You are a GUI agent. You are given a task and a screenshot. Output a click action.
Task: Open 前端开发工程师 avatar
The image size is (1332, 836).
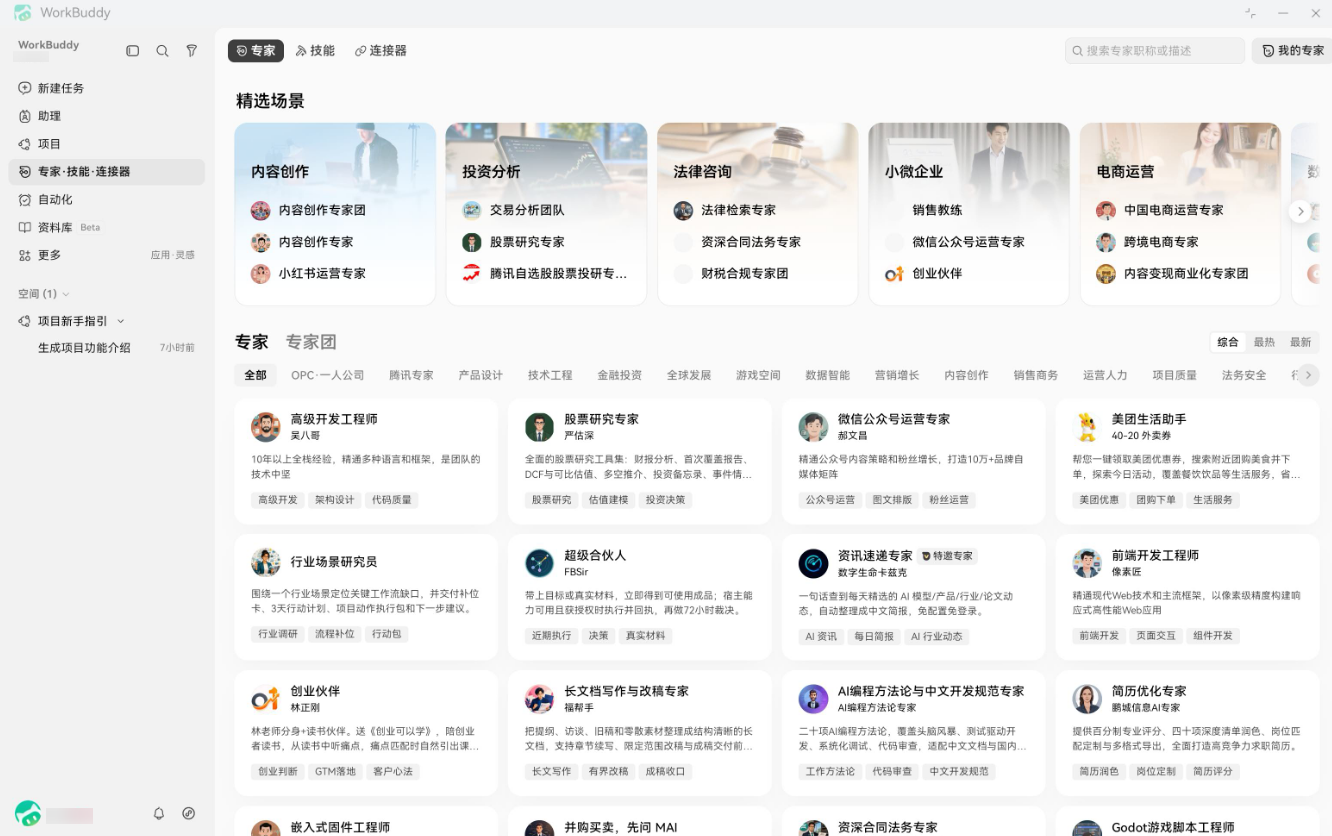coord(1087,563)
